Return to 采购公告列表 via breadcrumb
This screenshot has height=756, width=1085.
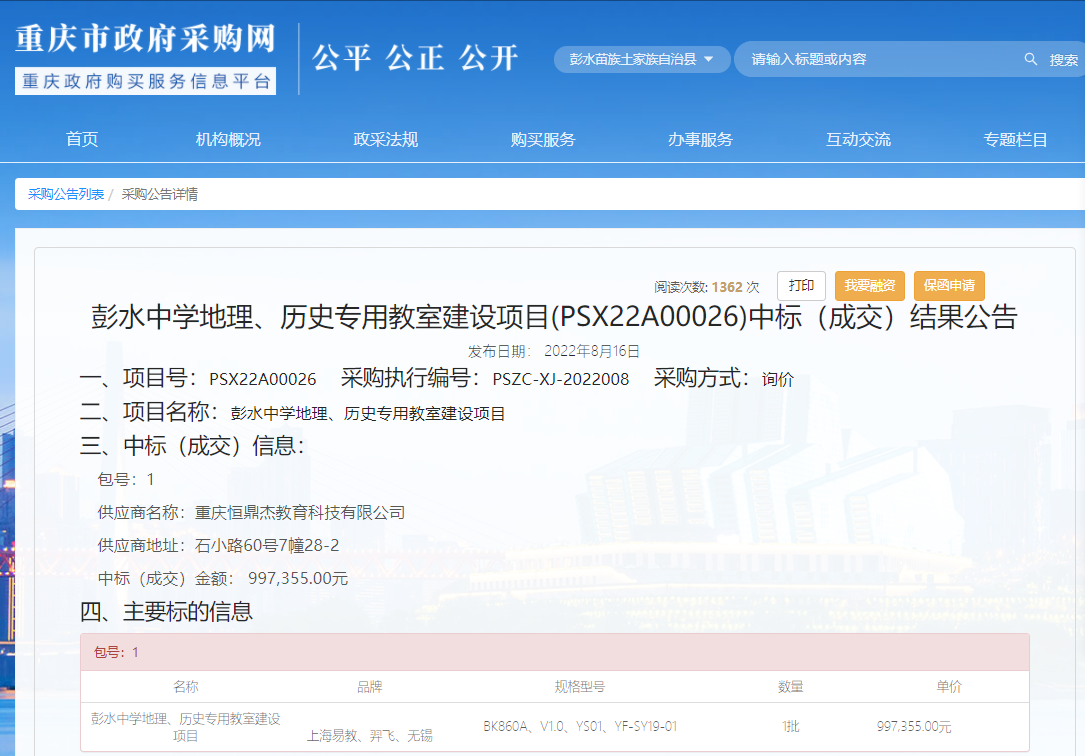tap(66, 194)
